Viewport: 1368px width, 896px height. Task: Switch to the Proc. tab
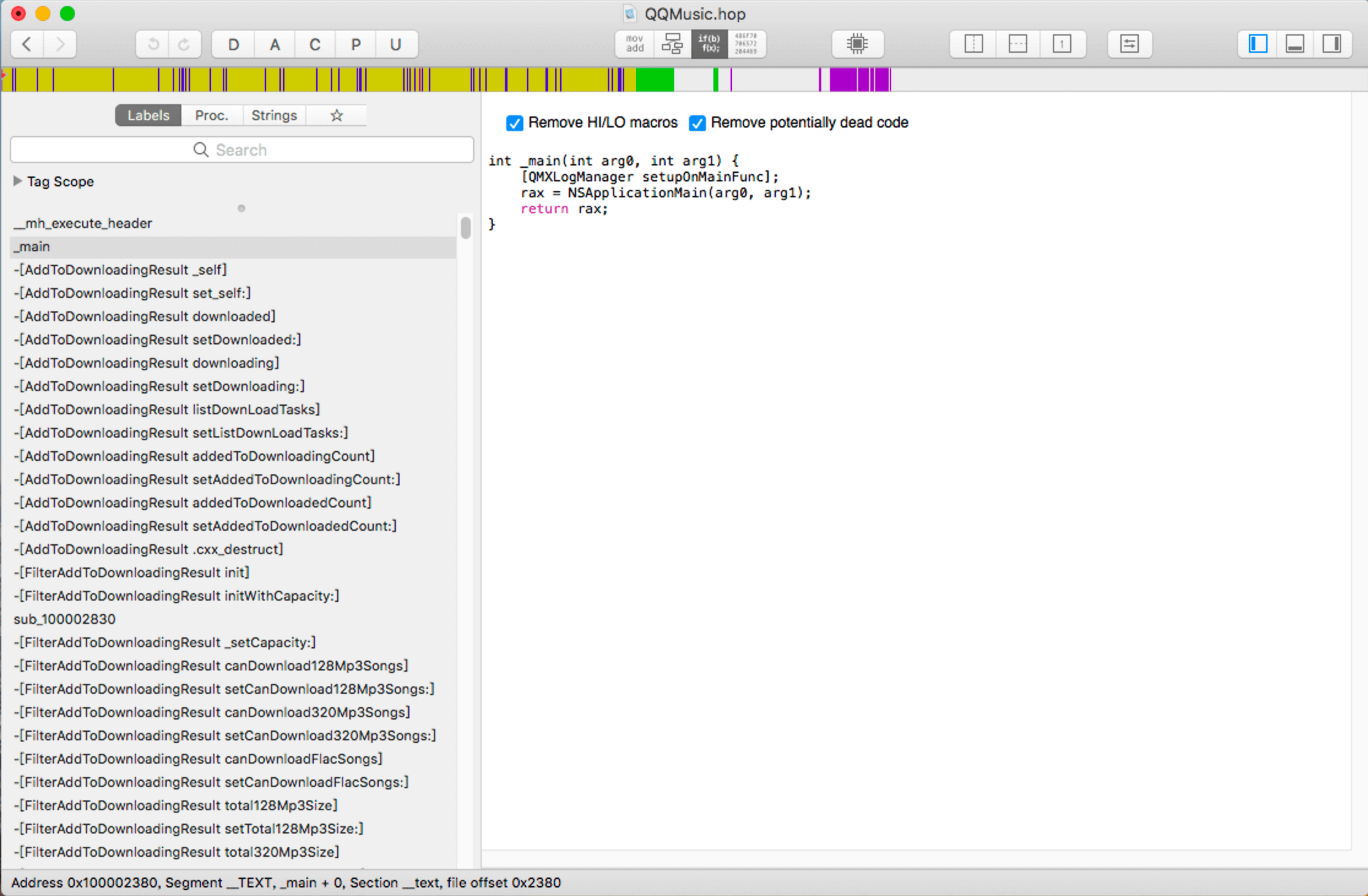coord(211,115)
